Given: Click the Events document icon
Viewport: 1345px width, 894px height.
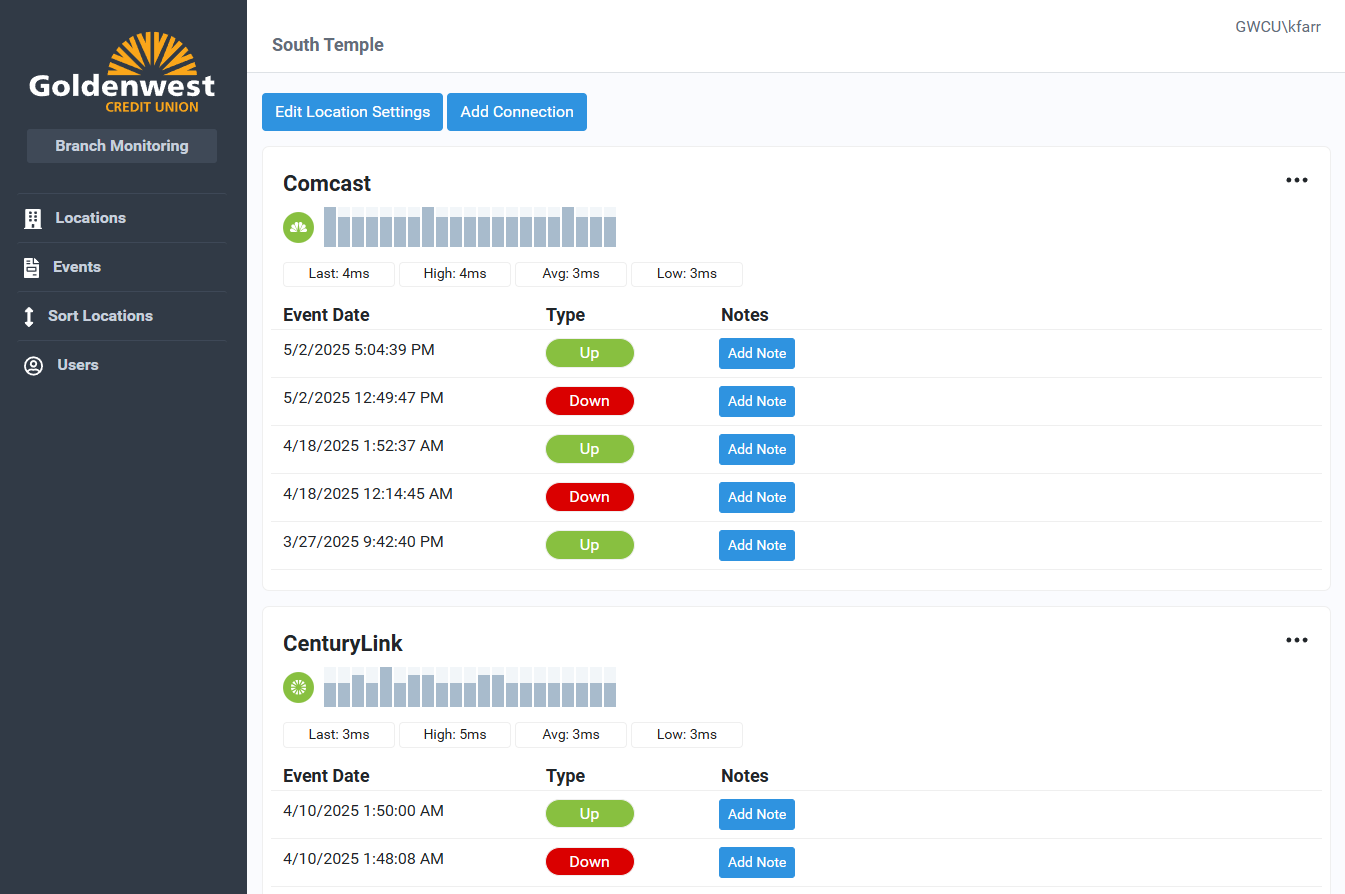Looking at the screenshot, I should 32,267.
